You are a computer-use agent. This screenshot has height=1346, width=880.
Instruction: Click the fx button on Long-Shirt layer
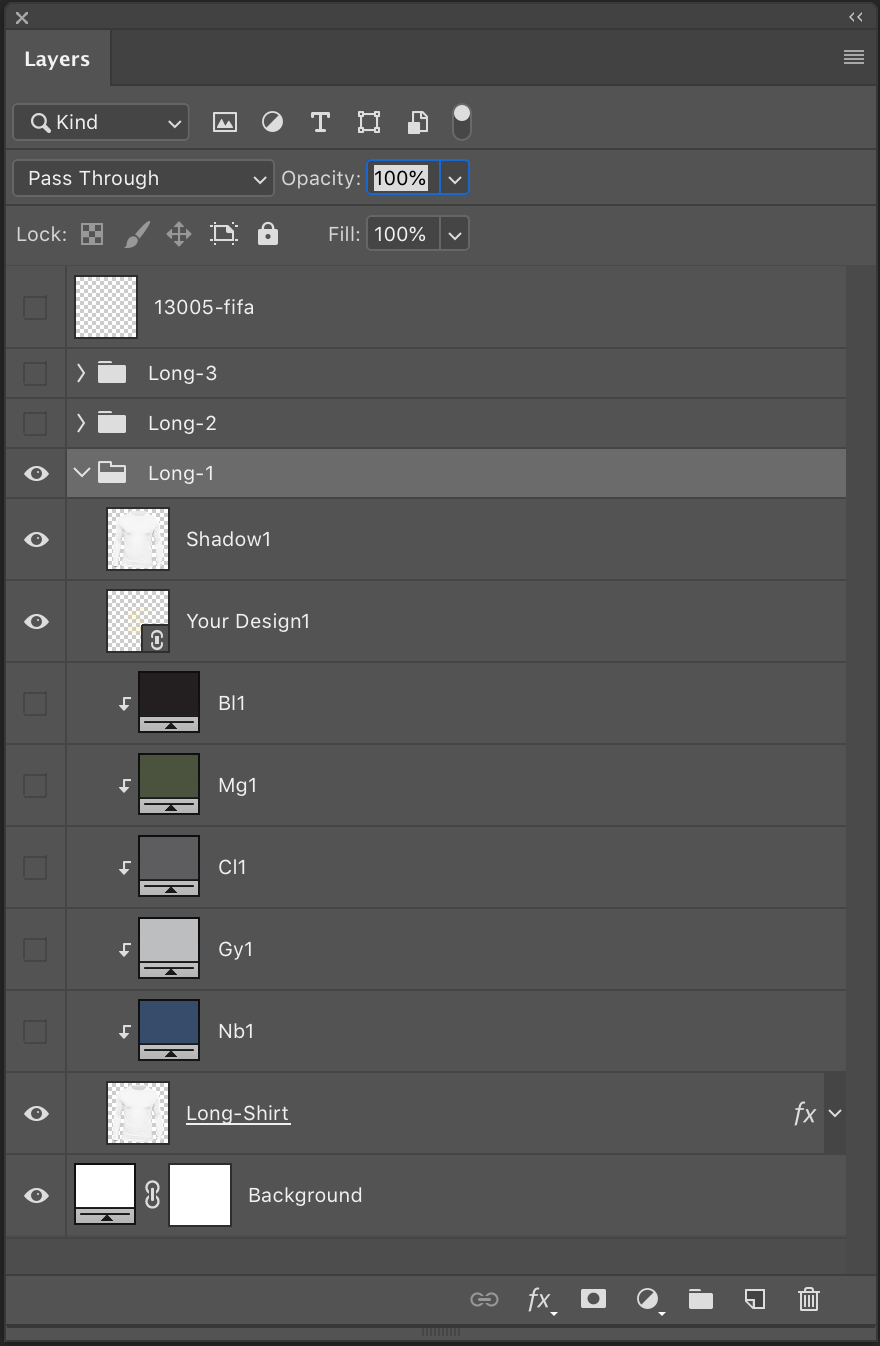pyautogui.click(x=804, y=1113)
